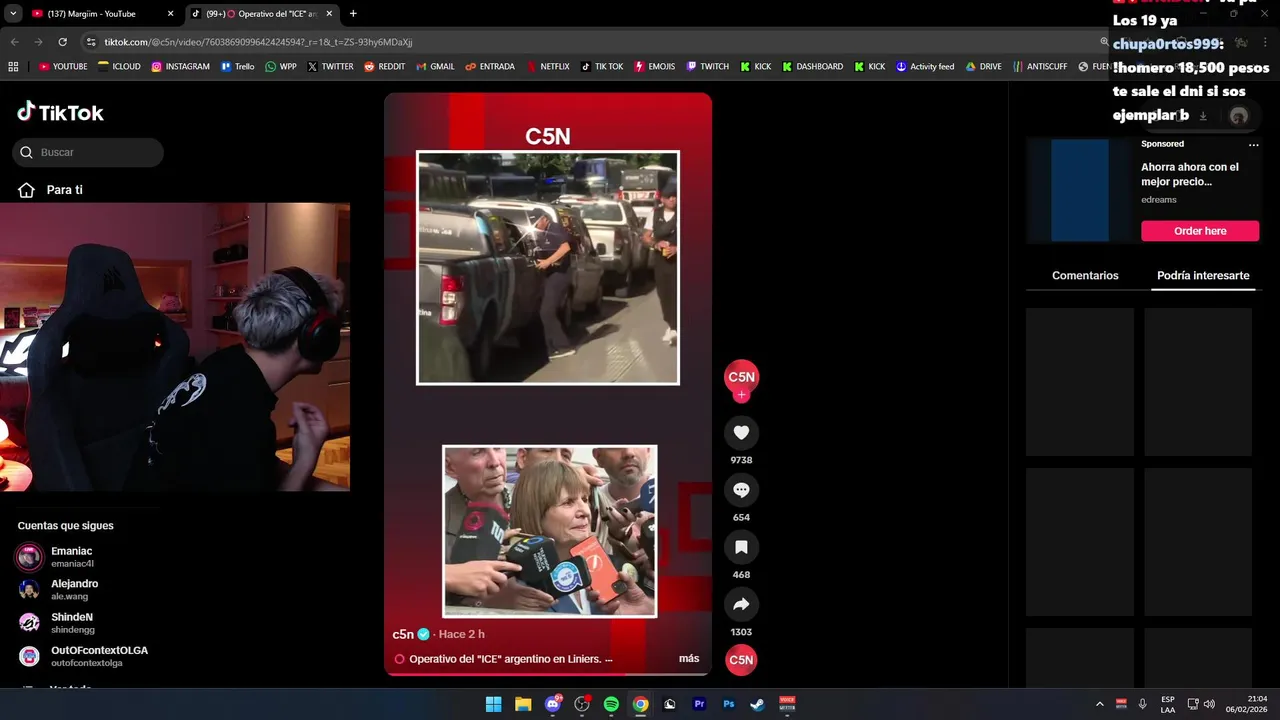Viewport: 1280px width, 720px height.
Task: Open the Activity feed bookmark
Action: point(925,67)
